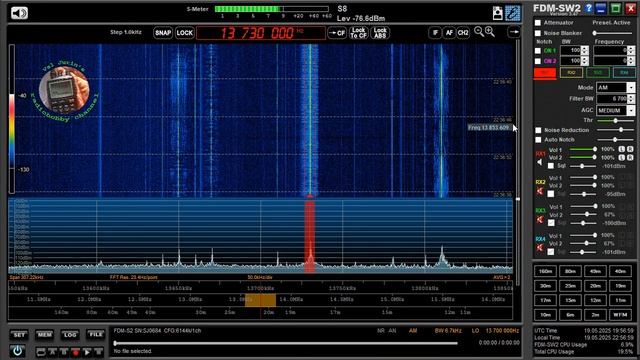Adjust the Noise Reduction slider
Screen dimensions: 640x360
[616, 130]
